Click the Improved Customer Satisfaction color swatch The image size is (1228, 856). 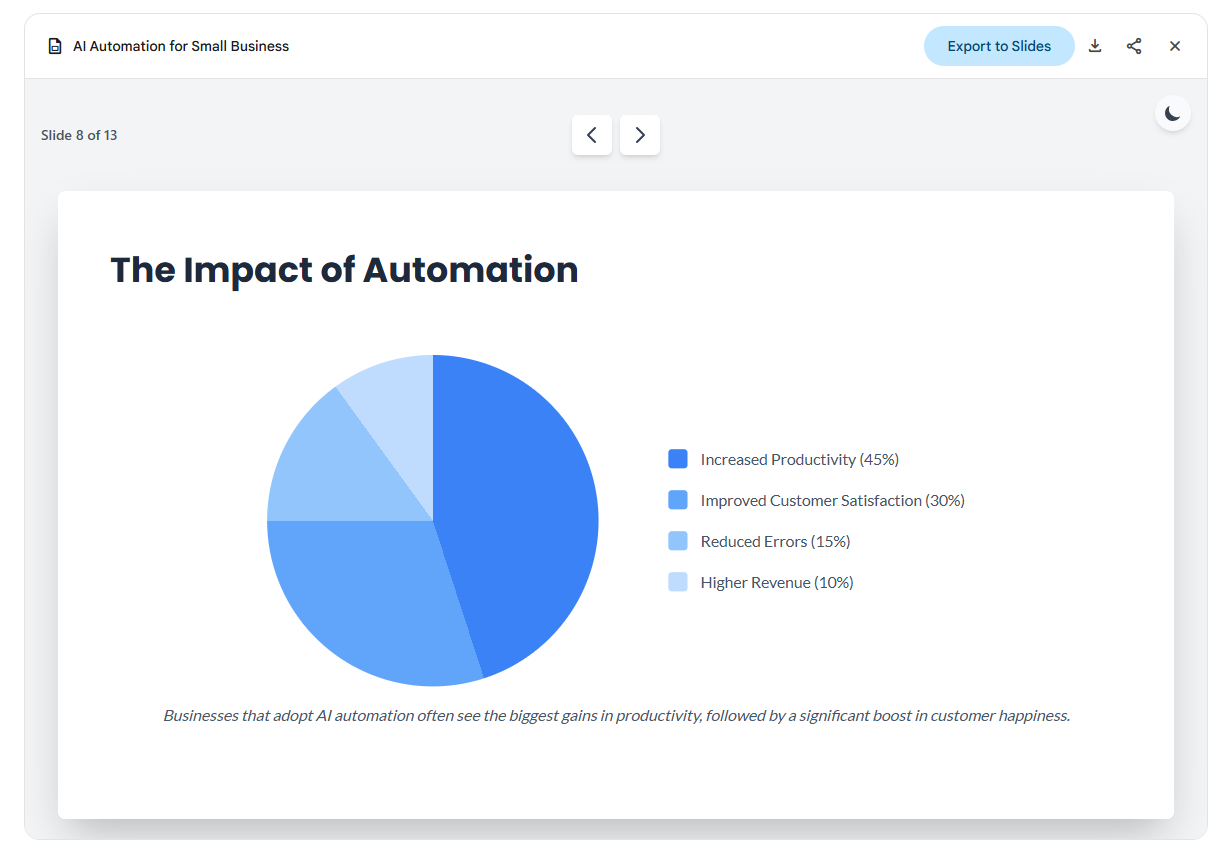(677, 500)
